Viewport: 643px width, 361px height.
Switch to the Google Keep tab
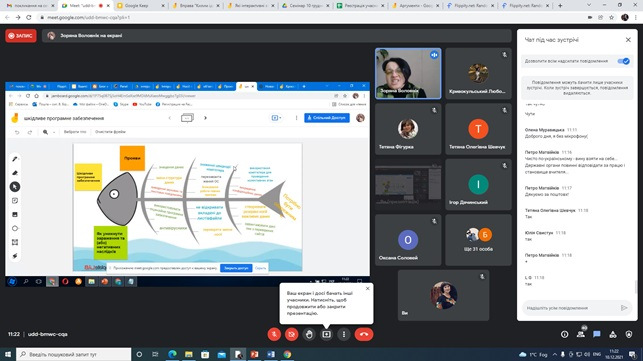point(140,6)
